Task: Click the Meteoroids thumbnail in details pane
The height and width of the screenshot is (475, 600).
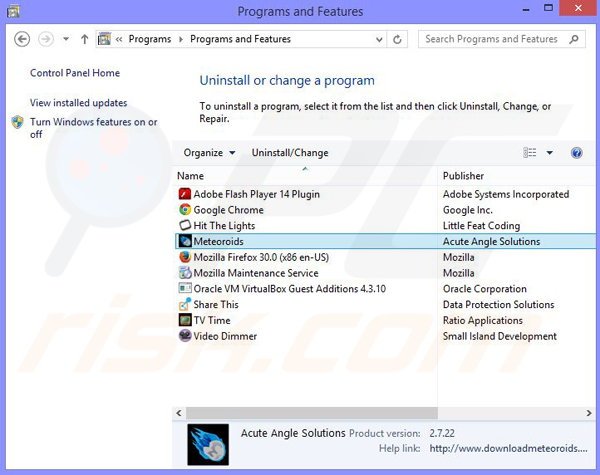Action: pos(208,444)
